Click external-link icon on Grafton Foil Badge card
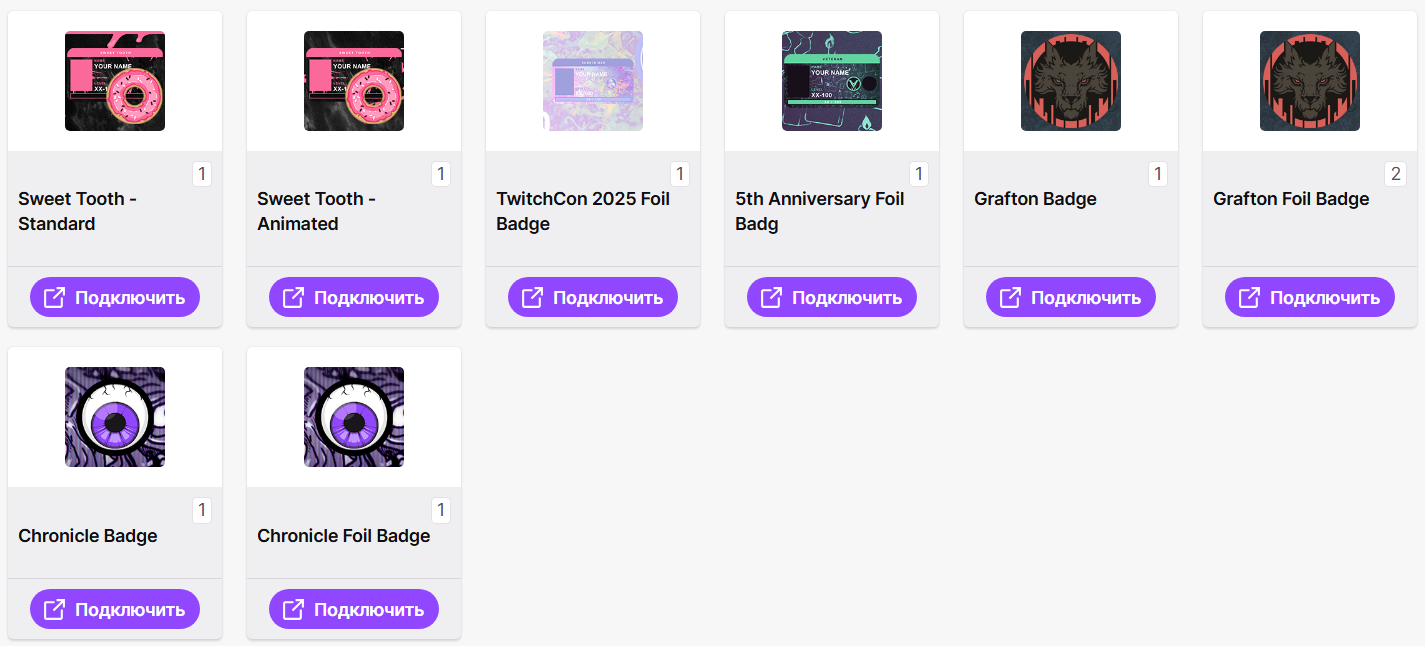Screen dimensions: 1425x646 pos(1250,297)
